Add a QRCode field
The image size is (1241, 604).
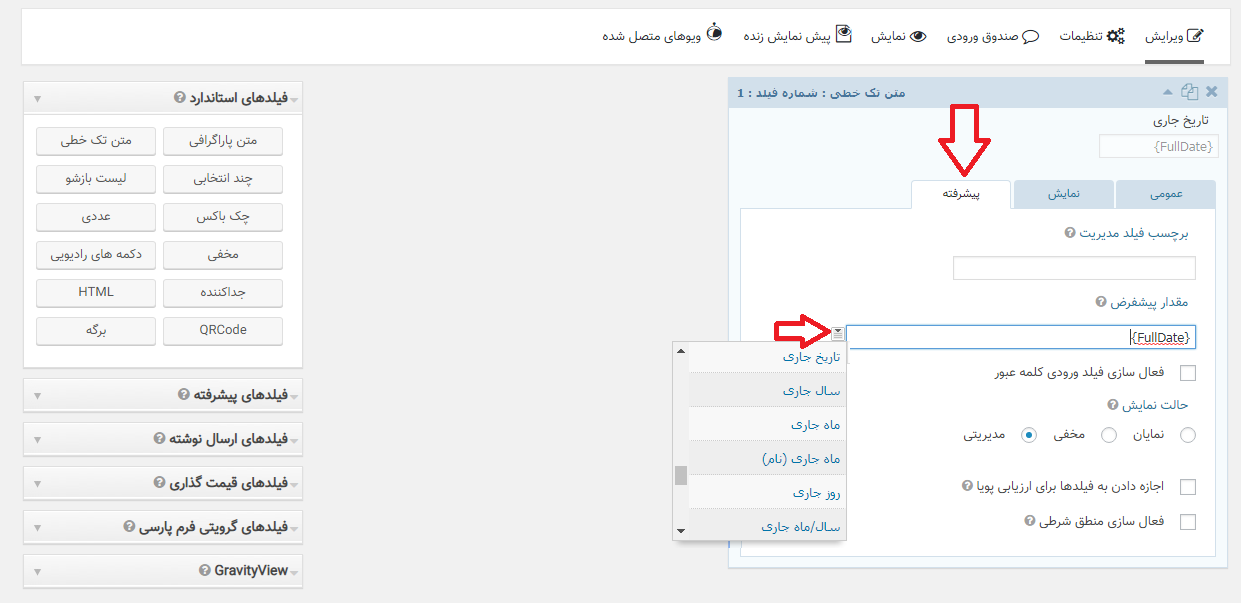click(222, 330)
